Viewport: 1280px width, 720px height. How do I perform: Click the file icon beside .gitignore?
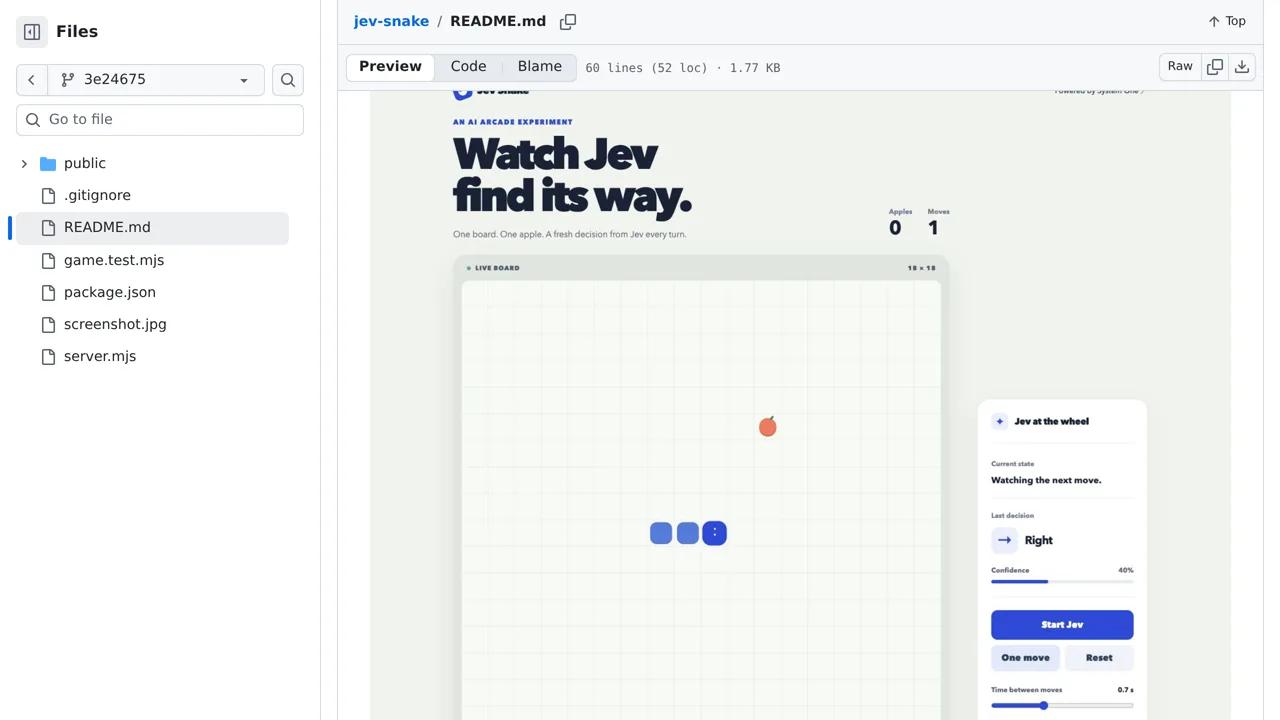(48, 195)
